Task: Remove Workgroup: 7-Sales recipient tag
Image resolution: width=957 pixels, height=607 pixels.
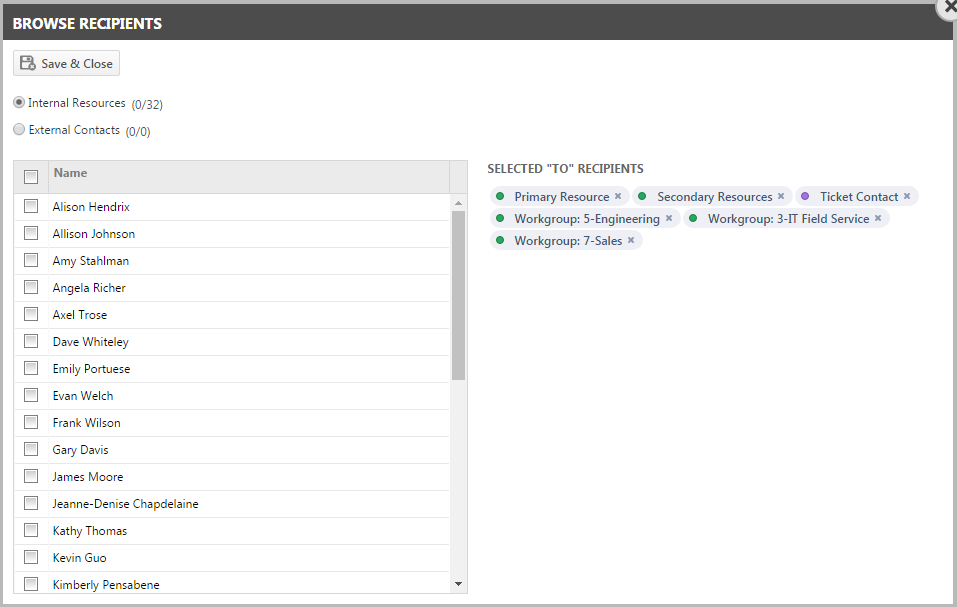Action: (631, 240)
